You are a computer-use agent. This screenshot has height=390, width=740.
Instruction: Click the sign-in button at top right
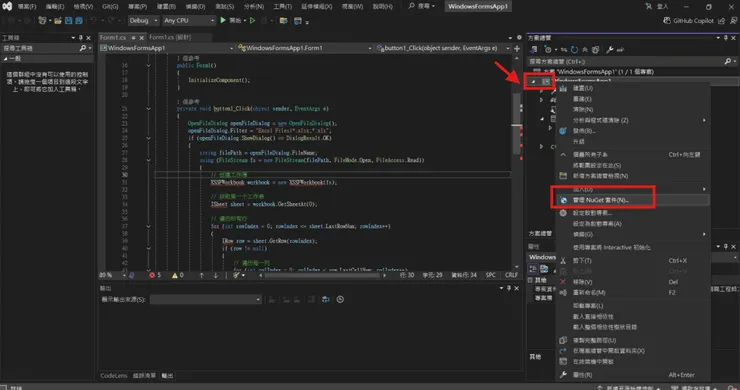(x=657, y=6)
